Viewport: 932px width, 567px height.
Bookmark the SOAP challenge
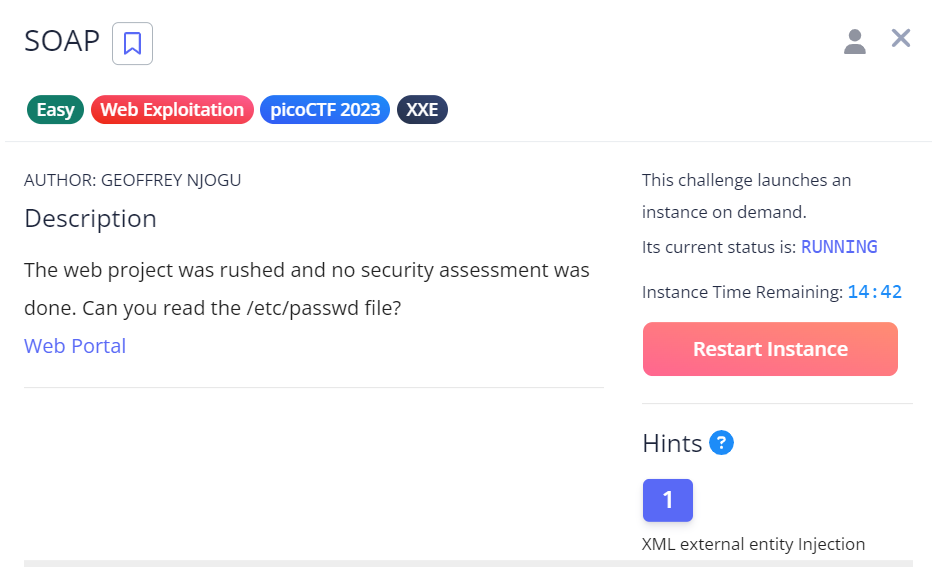point(132,43)
